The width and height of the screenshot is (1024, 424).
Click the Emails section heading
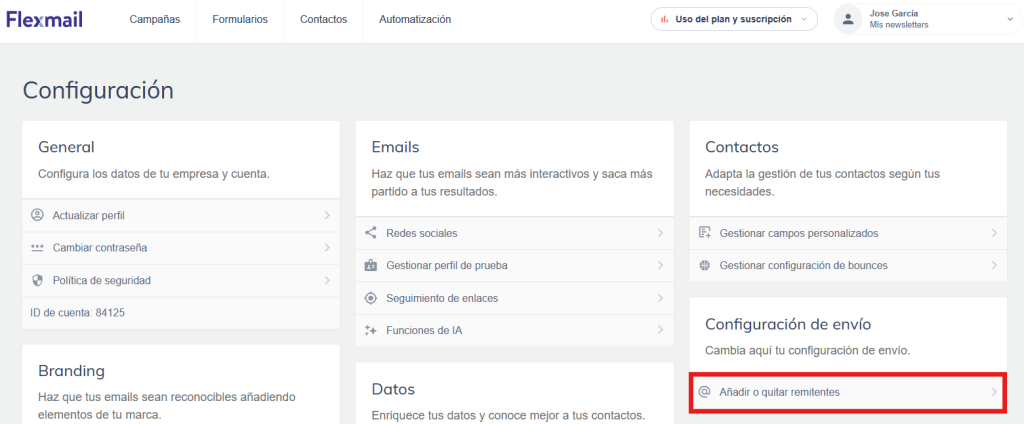395,147
